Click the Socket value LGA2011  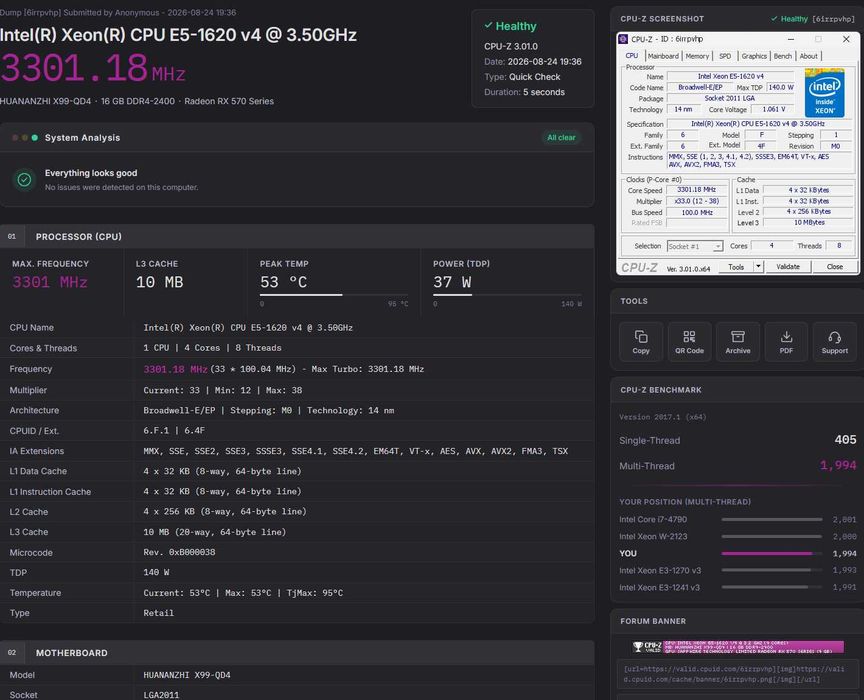point(161,695)
